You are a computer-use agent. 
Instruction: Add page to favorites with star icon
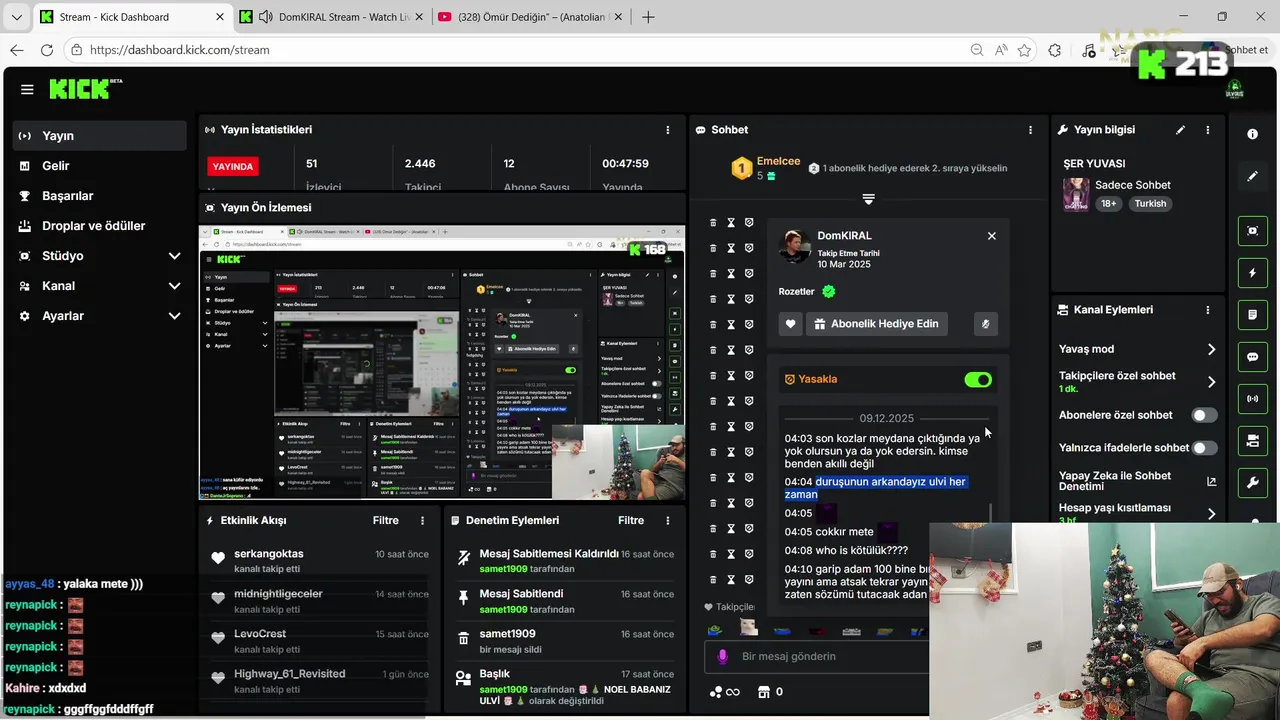tap(1024, 50)
